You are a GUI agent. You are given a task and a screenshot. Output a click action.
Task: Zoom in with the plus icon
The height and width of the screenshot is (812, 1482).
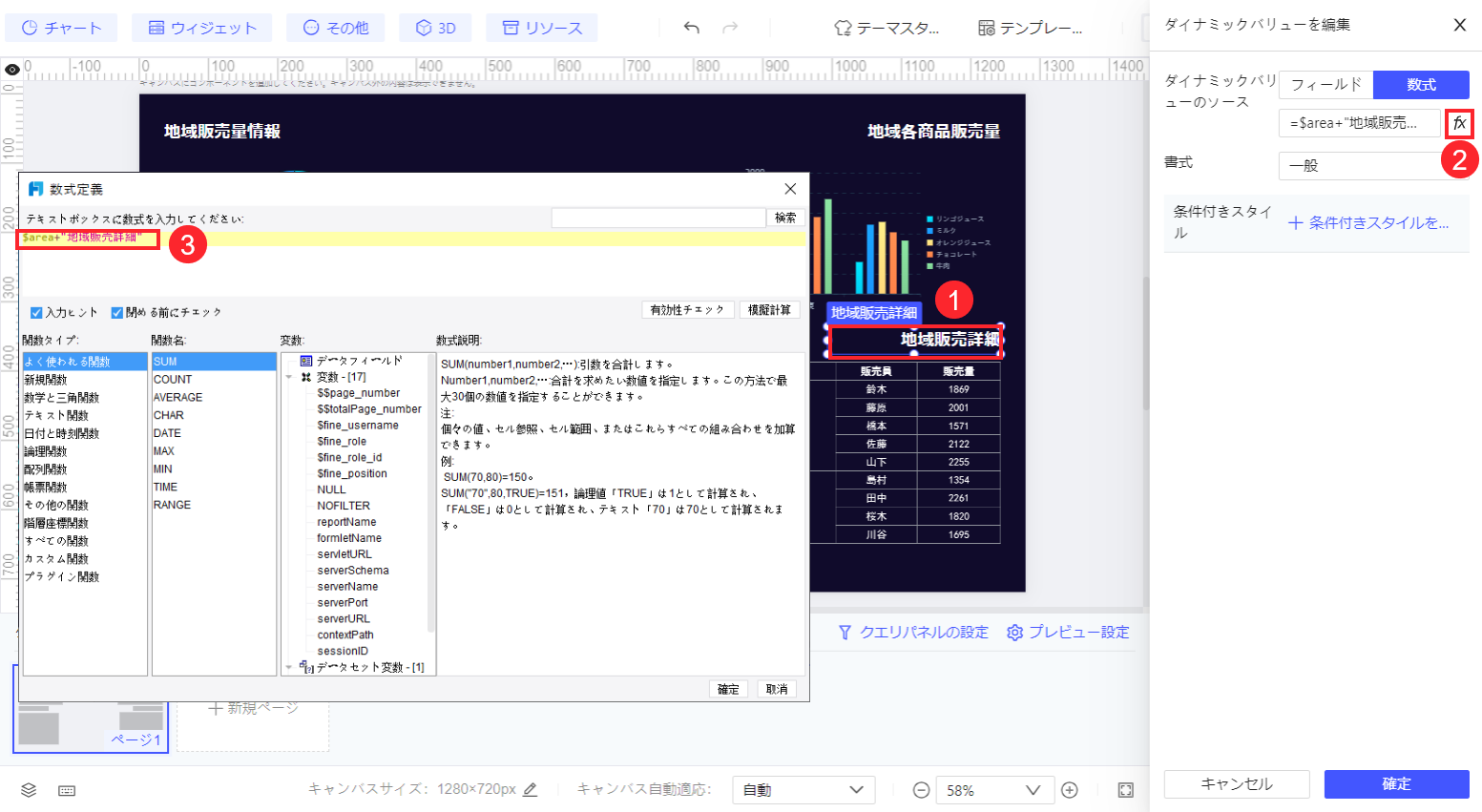pyautogui.click(x=1070, y=790)
